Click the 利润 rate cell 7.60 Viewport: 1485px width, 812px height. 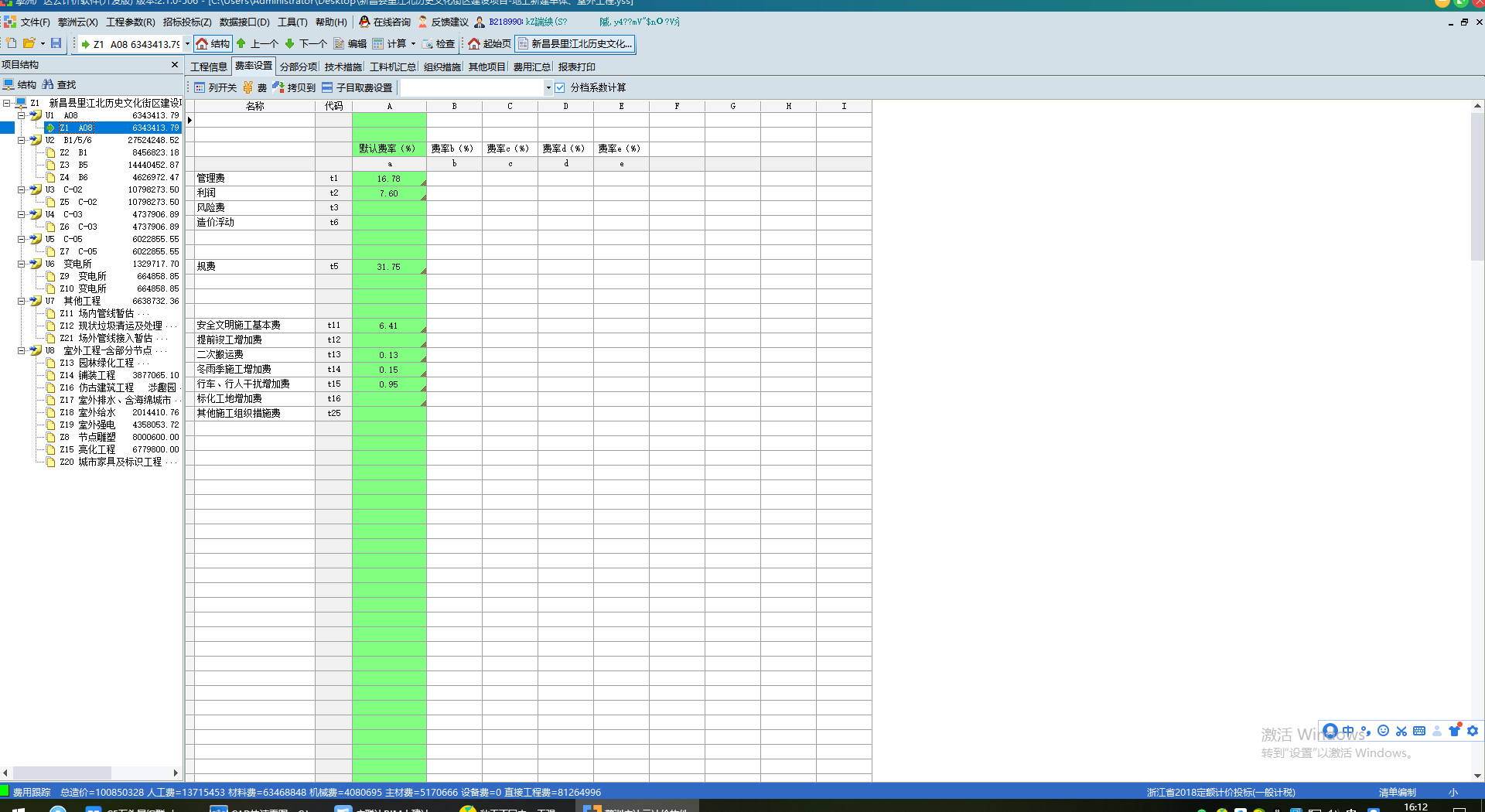[x=389, y=193]
